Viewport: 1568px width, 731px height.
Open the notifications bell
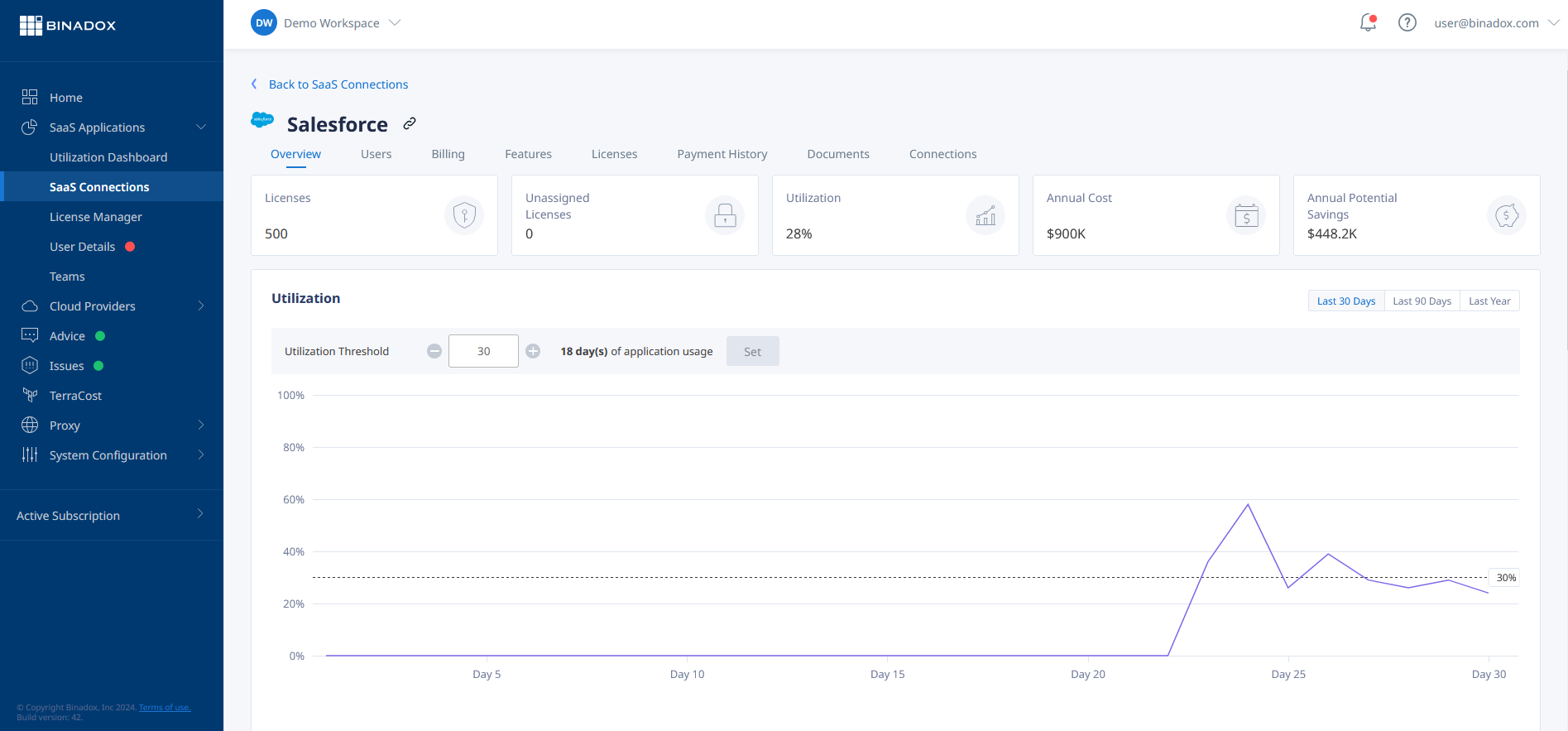[1368, 23]
